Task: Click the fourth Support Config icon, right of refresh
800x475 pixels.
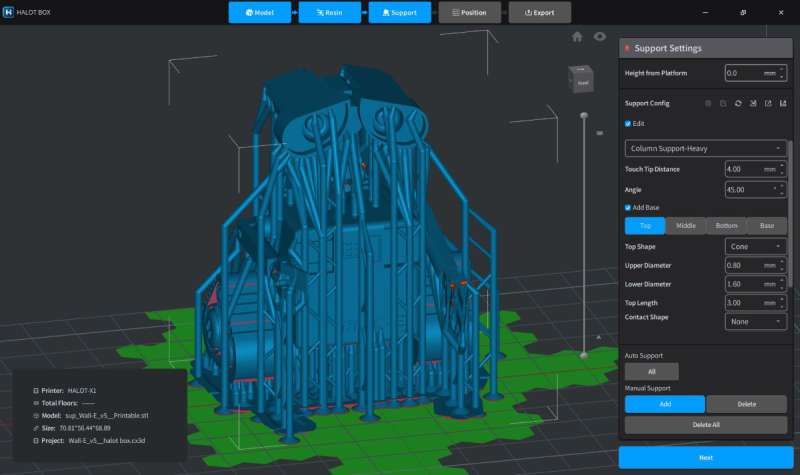Action: (753, 104)
